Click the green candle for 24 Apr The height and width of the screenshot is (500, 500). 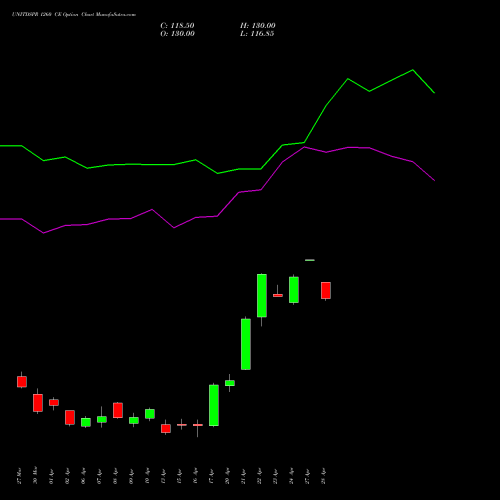point(294,290)
